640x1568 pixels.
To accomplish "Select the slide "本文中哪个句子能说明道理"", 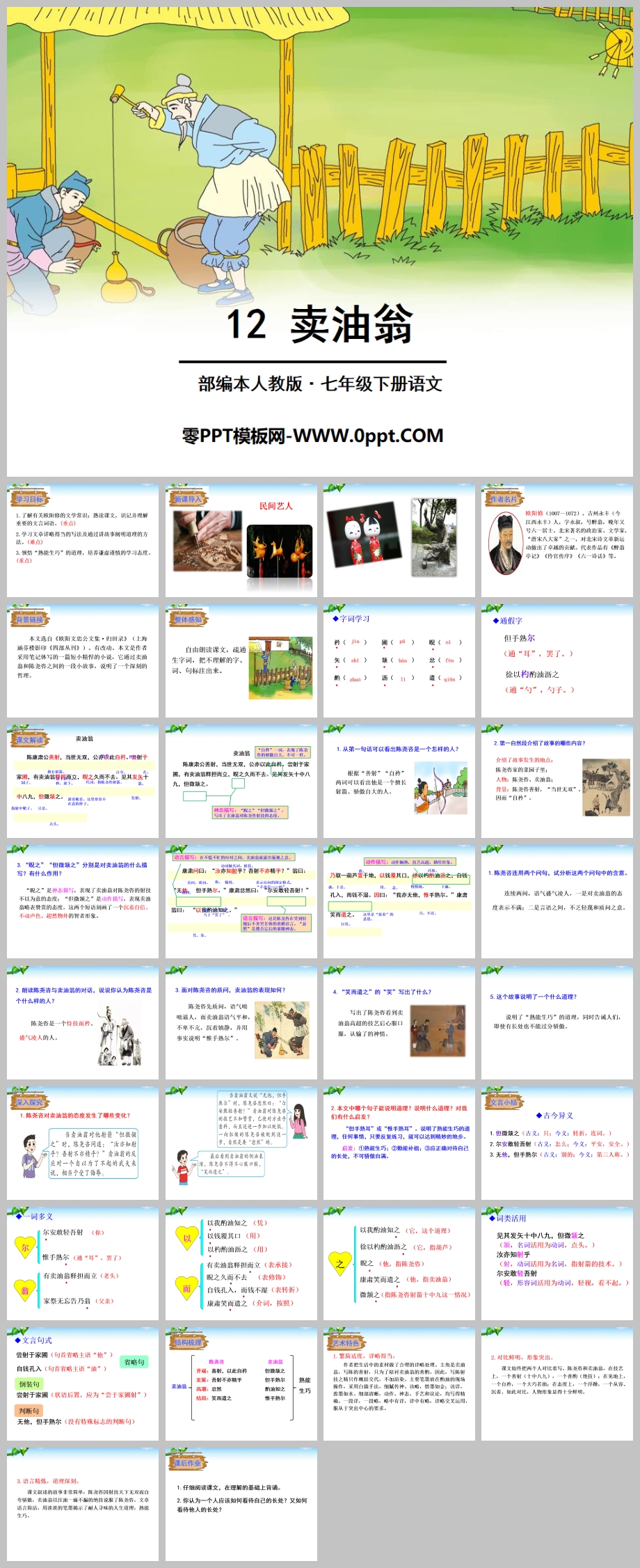I will tap(399, 1143).
